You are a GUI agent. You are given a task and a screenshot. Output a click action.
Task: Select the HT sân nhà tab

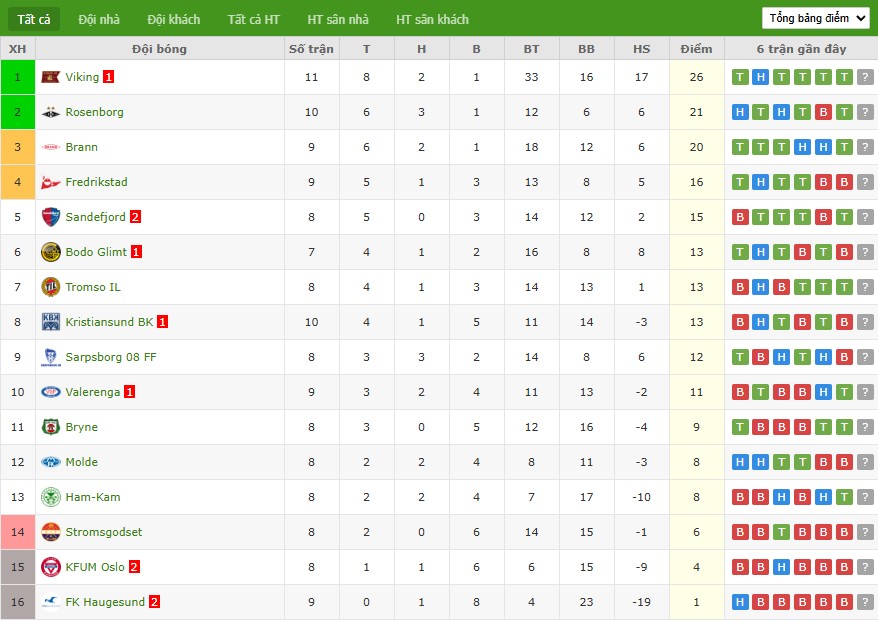338,20
